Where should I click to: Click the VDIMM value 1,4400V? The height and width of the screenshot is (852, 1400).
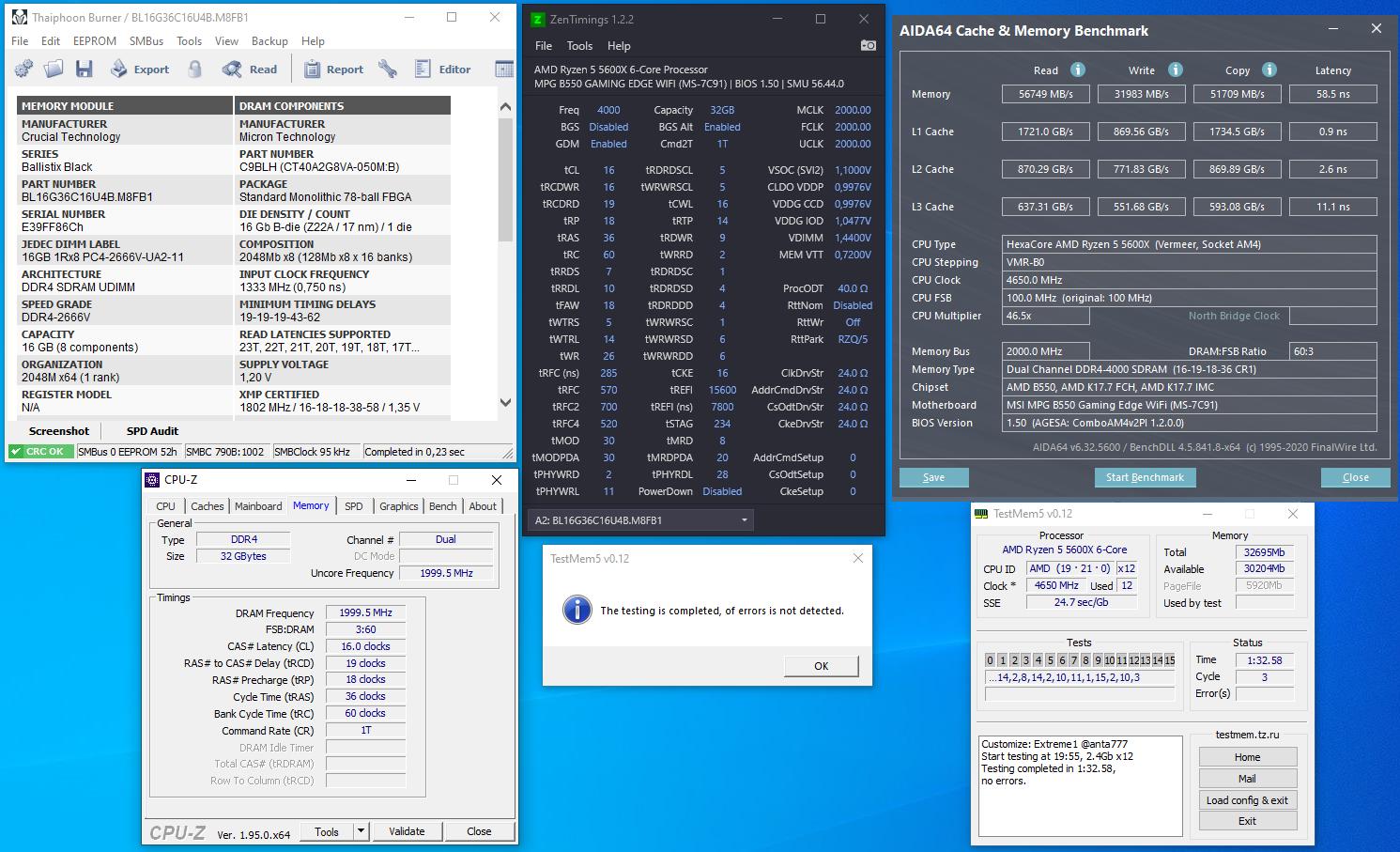click(853, 238)
